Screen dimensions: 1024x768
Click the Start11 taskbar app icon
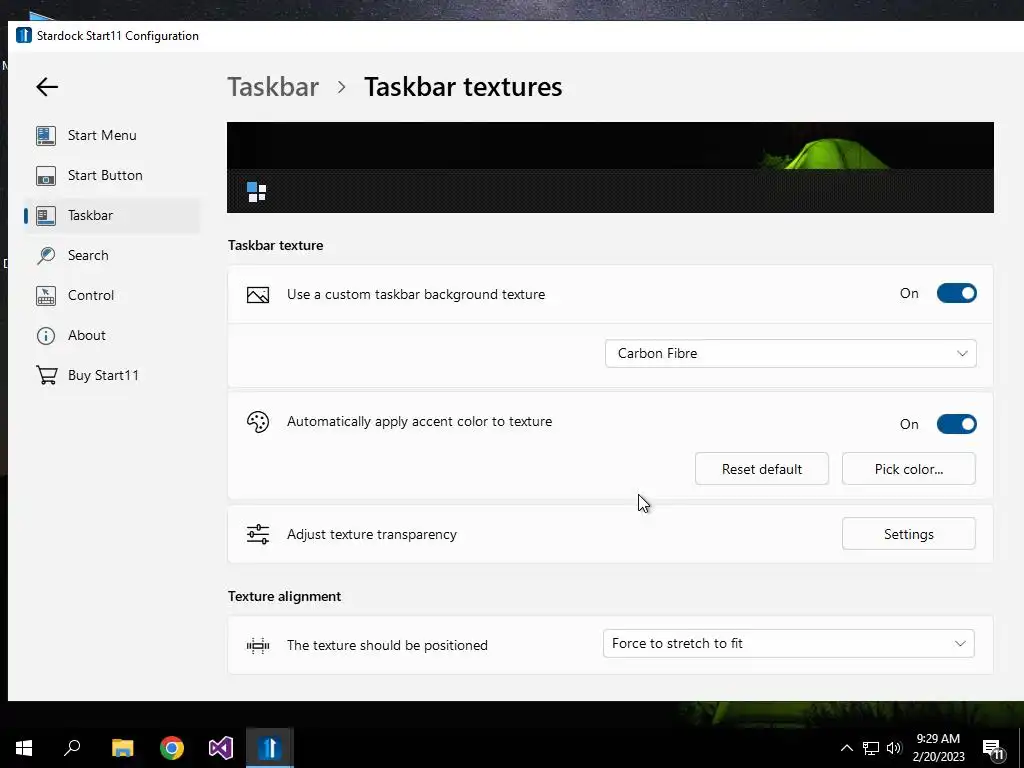(x=270, y=748)
